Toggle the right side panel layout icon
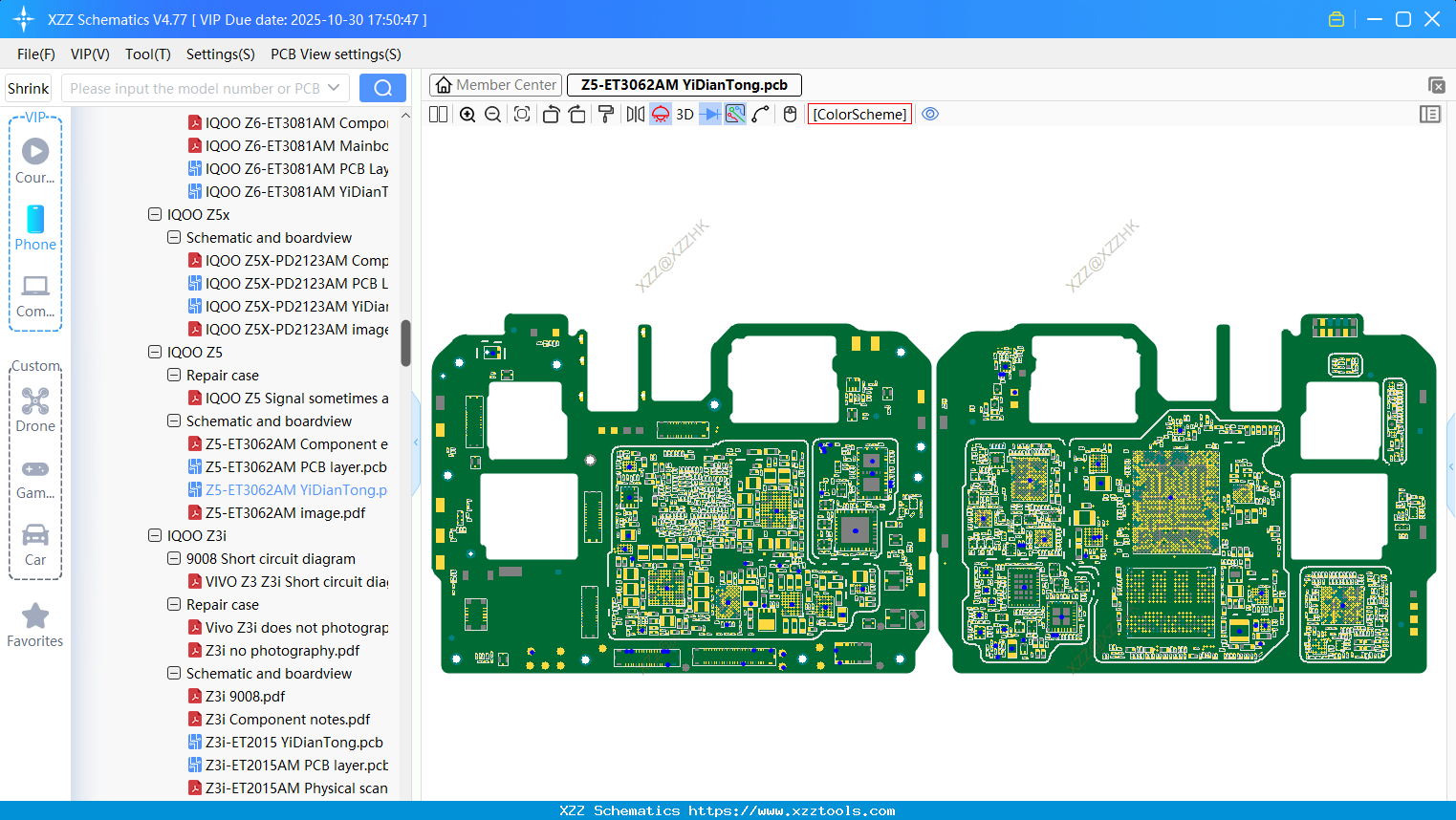The height and width of the screenshot is (820, 1456). pyautogui.click(x=1430, y=115)
